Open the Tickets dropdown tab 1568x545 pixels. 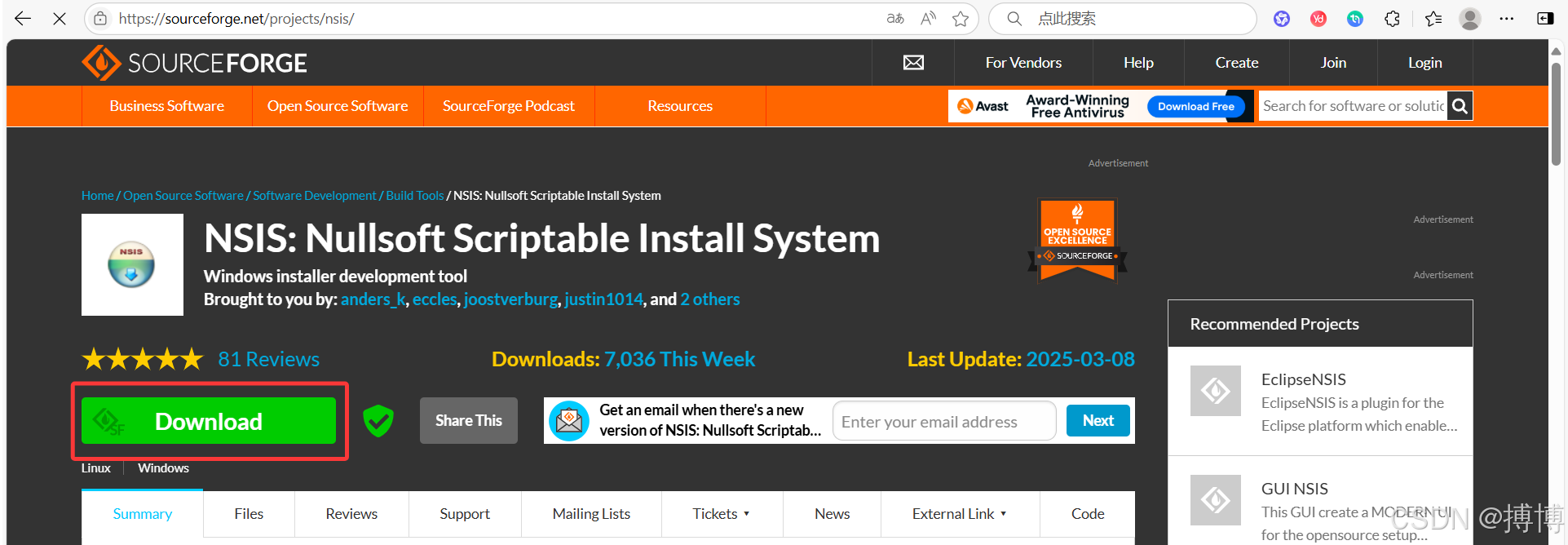pyautogui.click(x=722, y=514)
